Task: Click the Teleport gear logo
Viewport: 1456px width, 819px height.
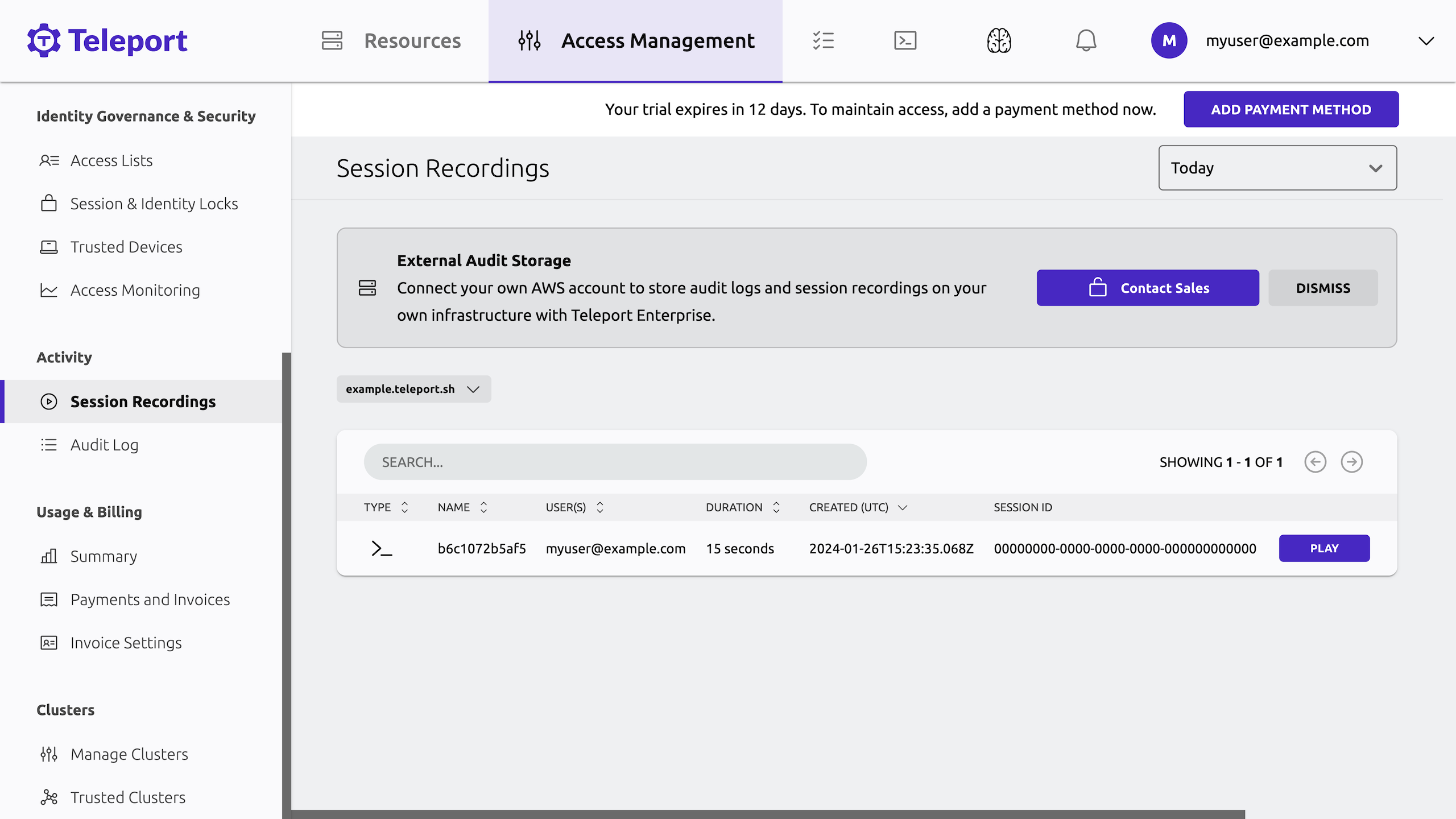Action: tap(44, 40)
